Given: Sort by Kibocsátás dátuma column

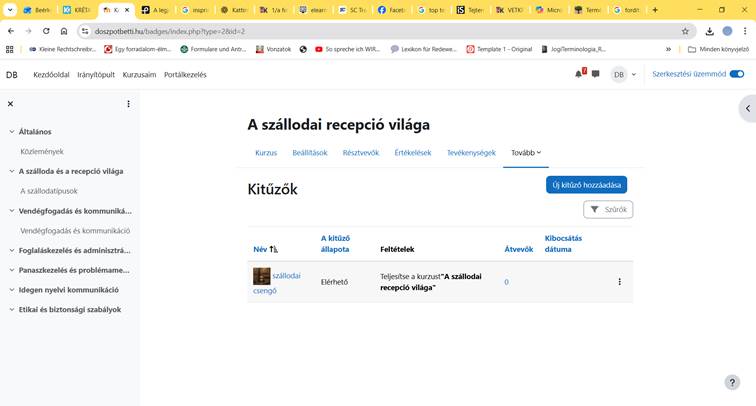Looking at the screenshot, I should [563, 244].
